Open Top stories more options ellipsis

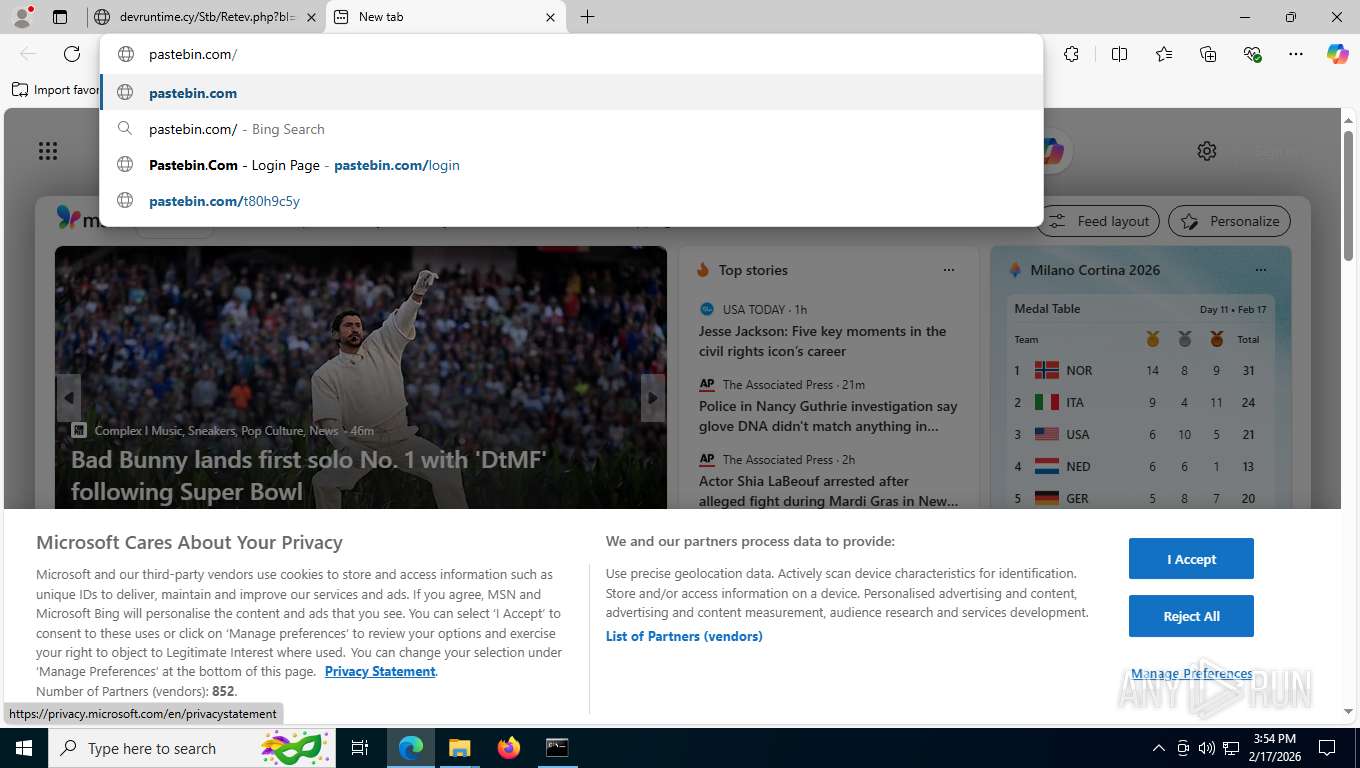(x=949, y=270)
